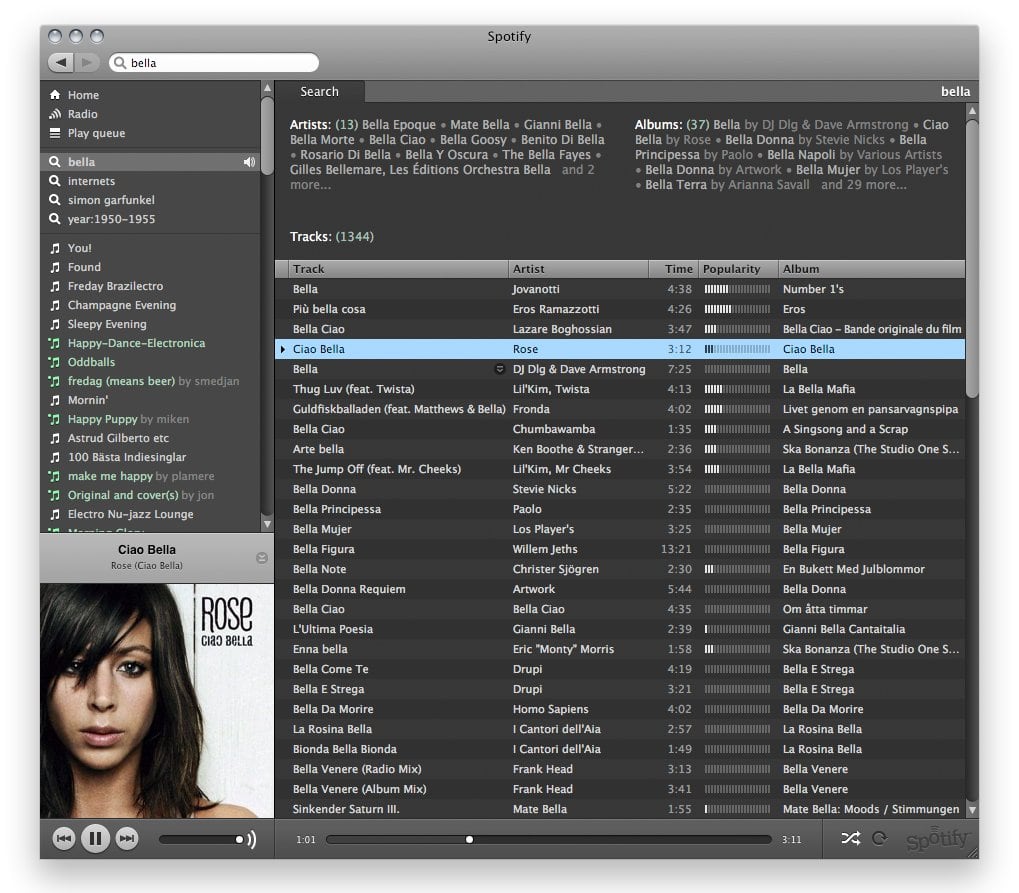Expand artists list with 'and 2 more...'

[x=442, y=177]
